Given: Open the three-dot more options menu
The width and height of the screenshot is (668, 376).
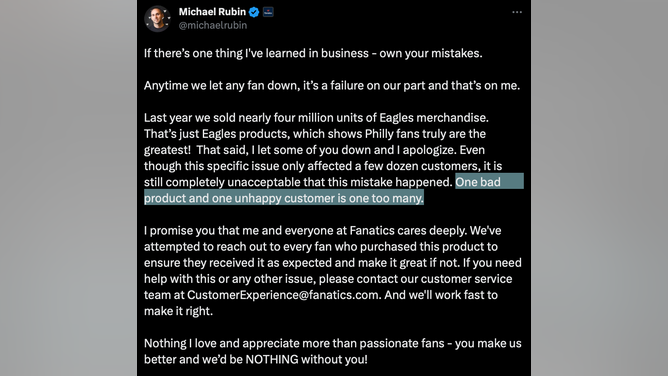Looking at the screenshot, I should click(x=517, y=12).
